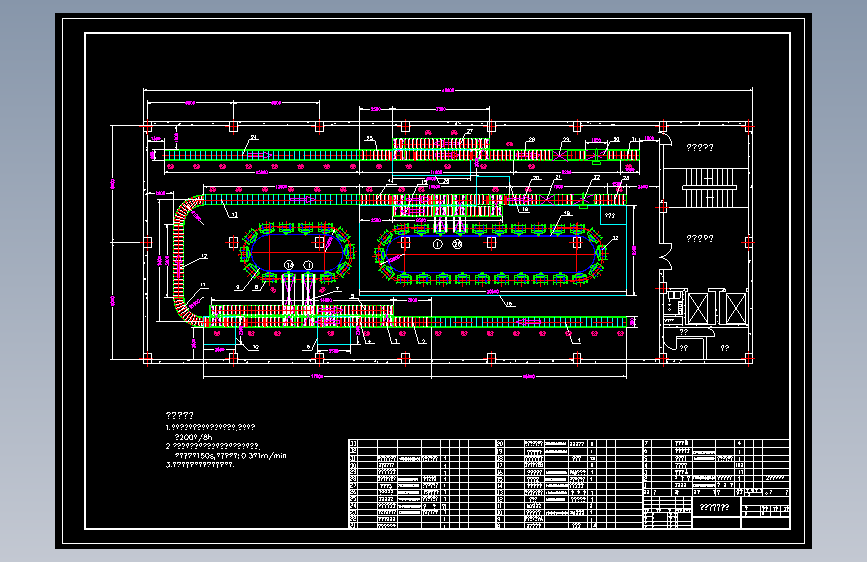
Task: Click the circled balloon numbered 26
Action: click(457, 244)
